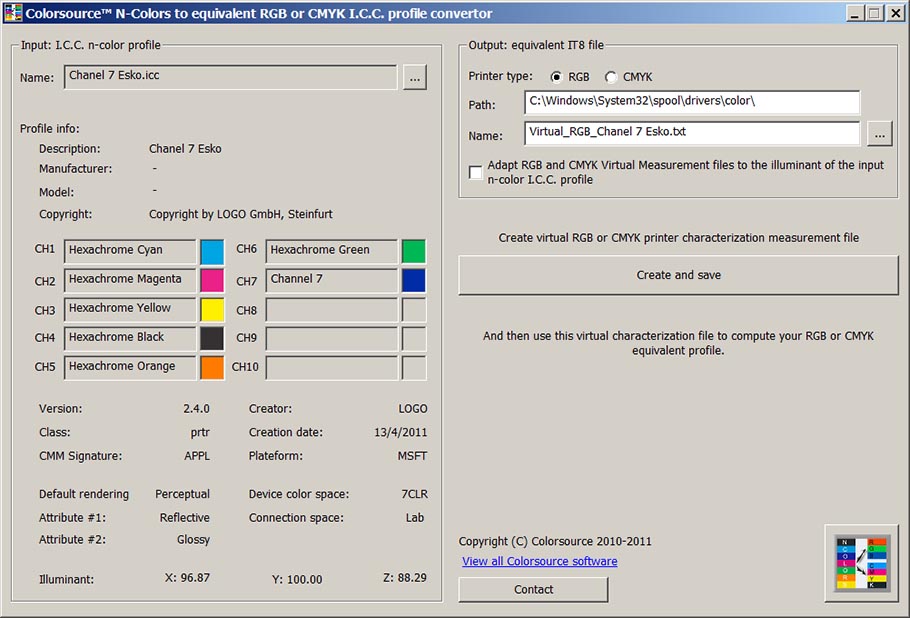Click the Plateform value MSFT
The image size is (910, 618).
click(412, 456)
